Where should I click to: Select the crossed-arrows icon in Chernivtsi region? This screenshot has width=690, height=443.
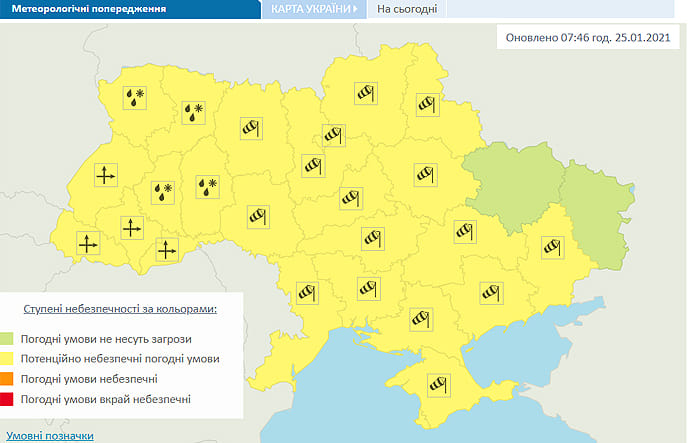[x=167, y=250]
